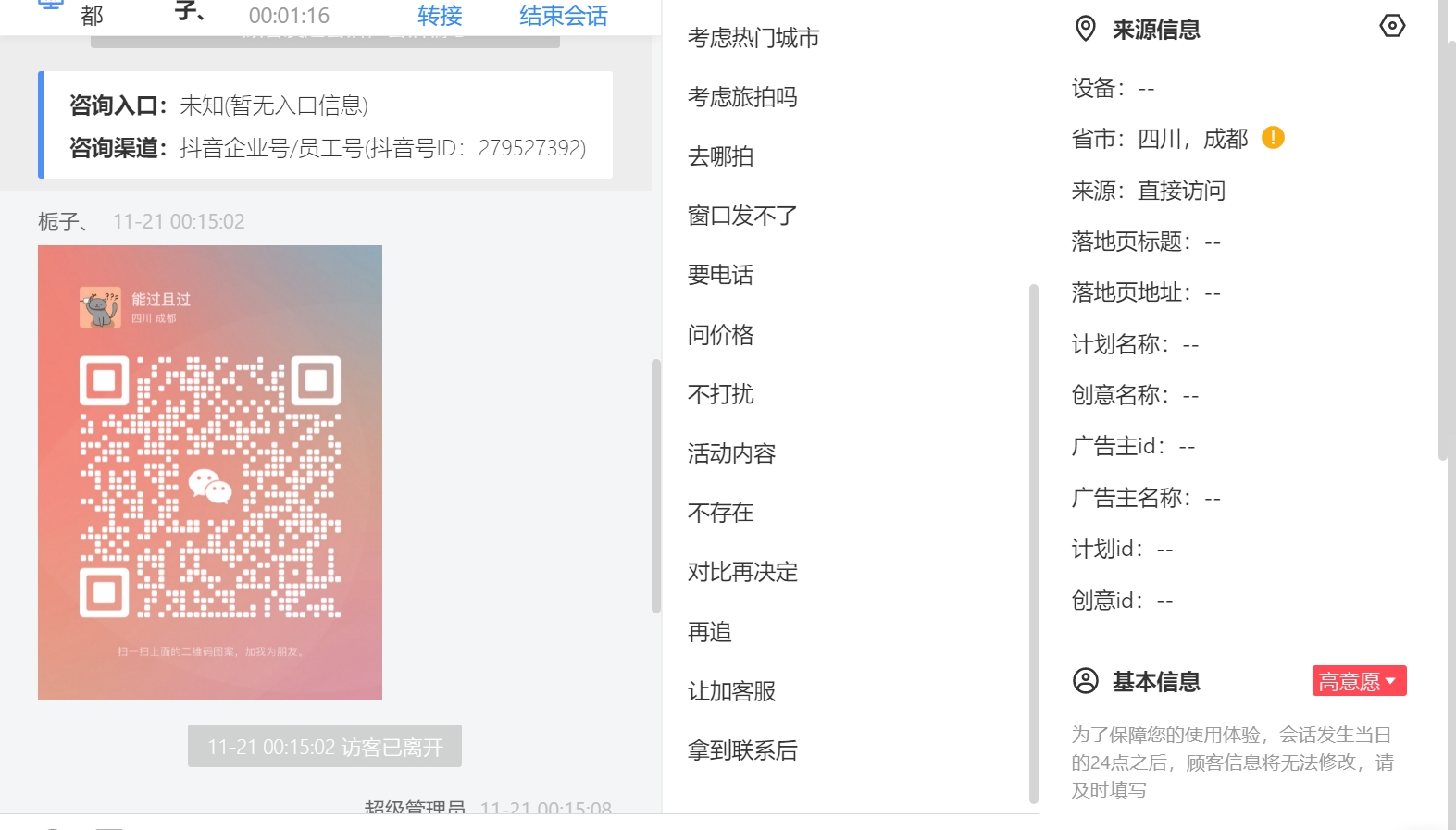Click the quick reply list scrollbar
The width and height of the screenshot is (1456, 830).
(1033, 544)
